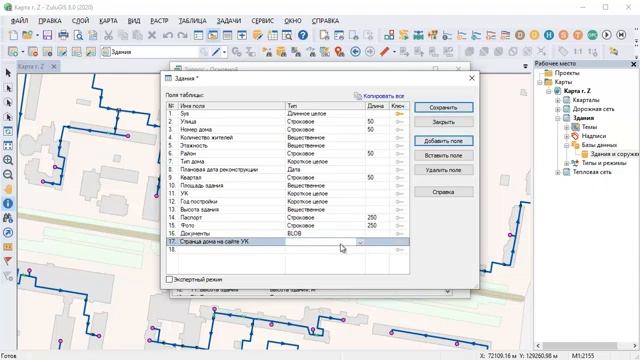Screen dimensions: 640x360
Task: Click the blue H circle icon
Action: point(549,35)
